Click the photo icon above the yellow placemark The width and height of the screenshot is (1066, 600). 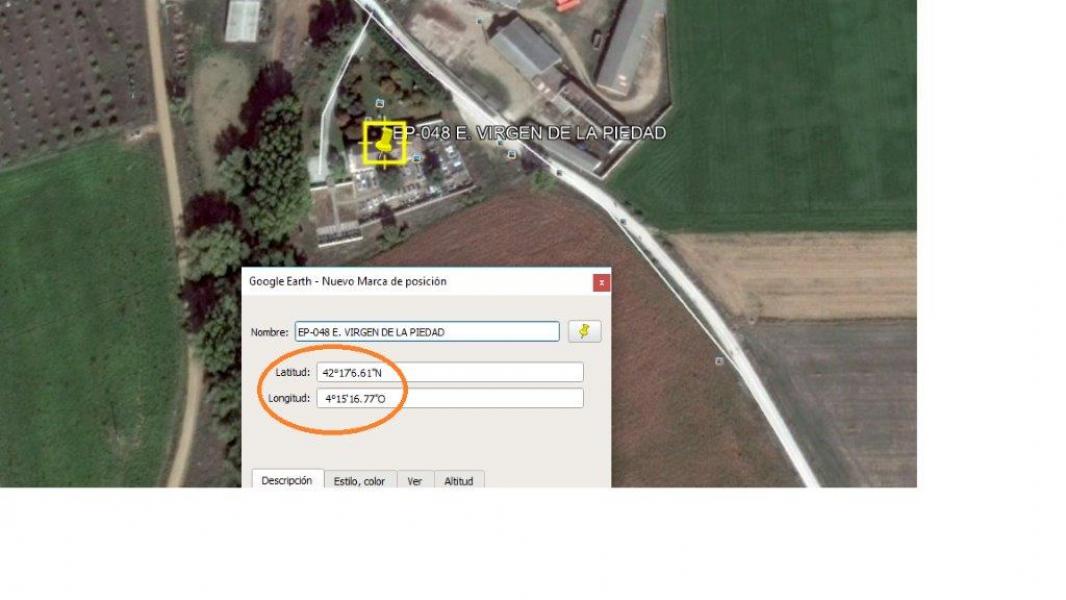coord(380,103)
